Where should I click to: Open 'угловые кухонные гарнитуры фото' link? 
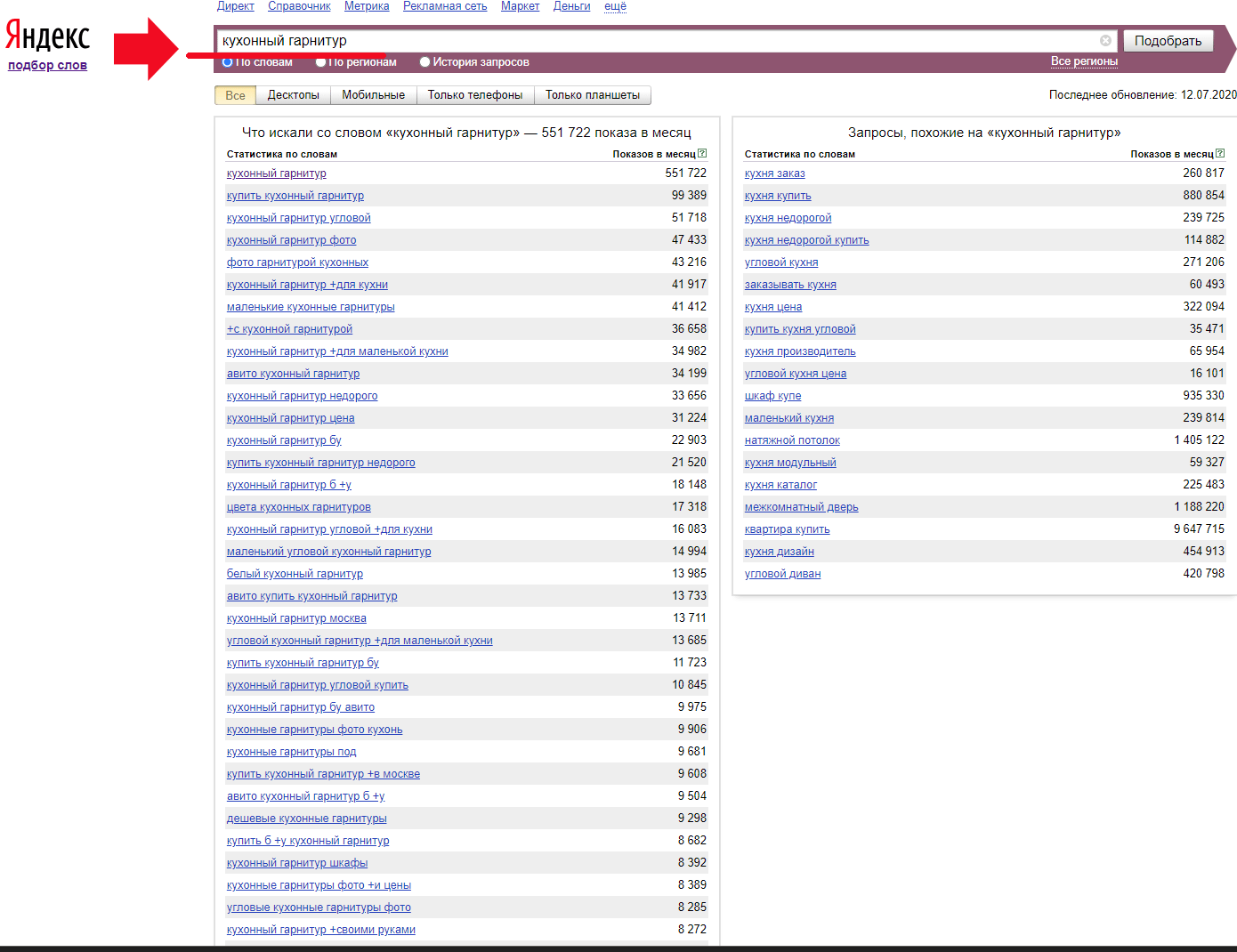319,908
